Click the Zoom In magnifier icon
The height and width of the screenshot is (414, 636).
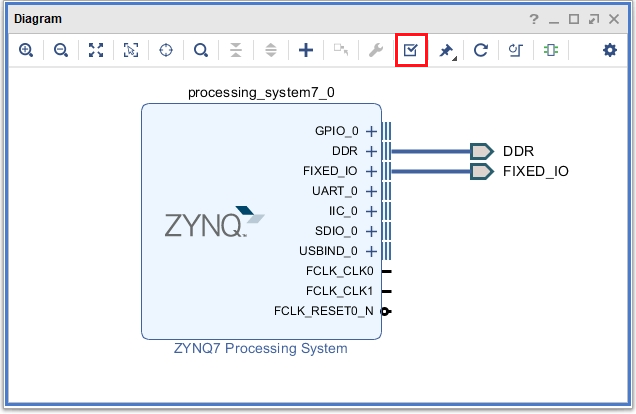click(26, 50)
